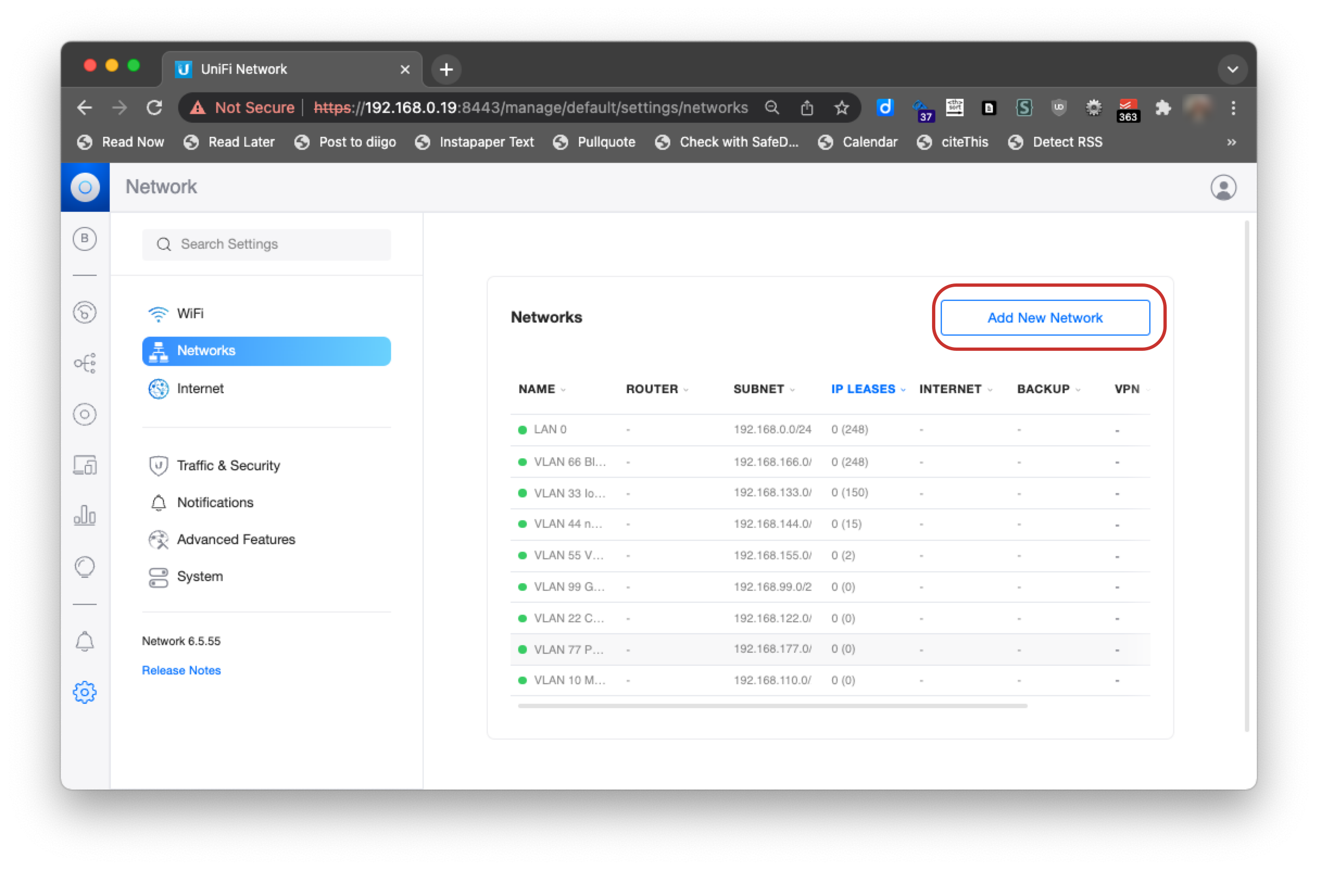The width and height of the screenshot is (1334, 896).
Task: Sort table by SUBNET column
Action: point(764,389)
